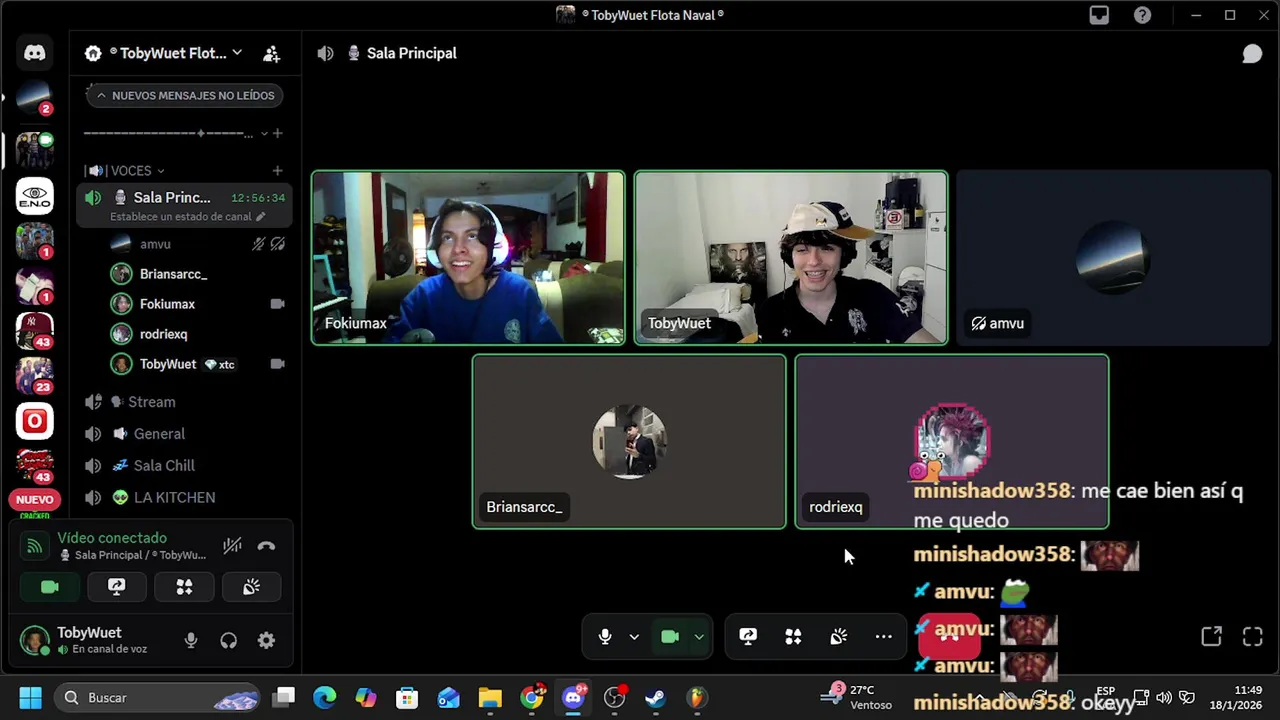
Task: Click invite people icon beside server name
Action: 271,53
